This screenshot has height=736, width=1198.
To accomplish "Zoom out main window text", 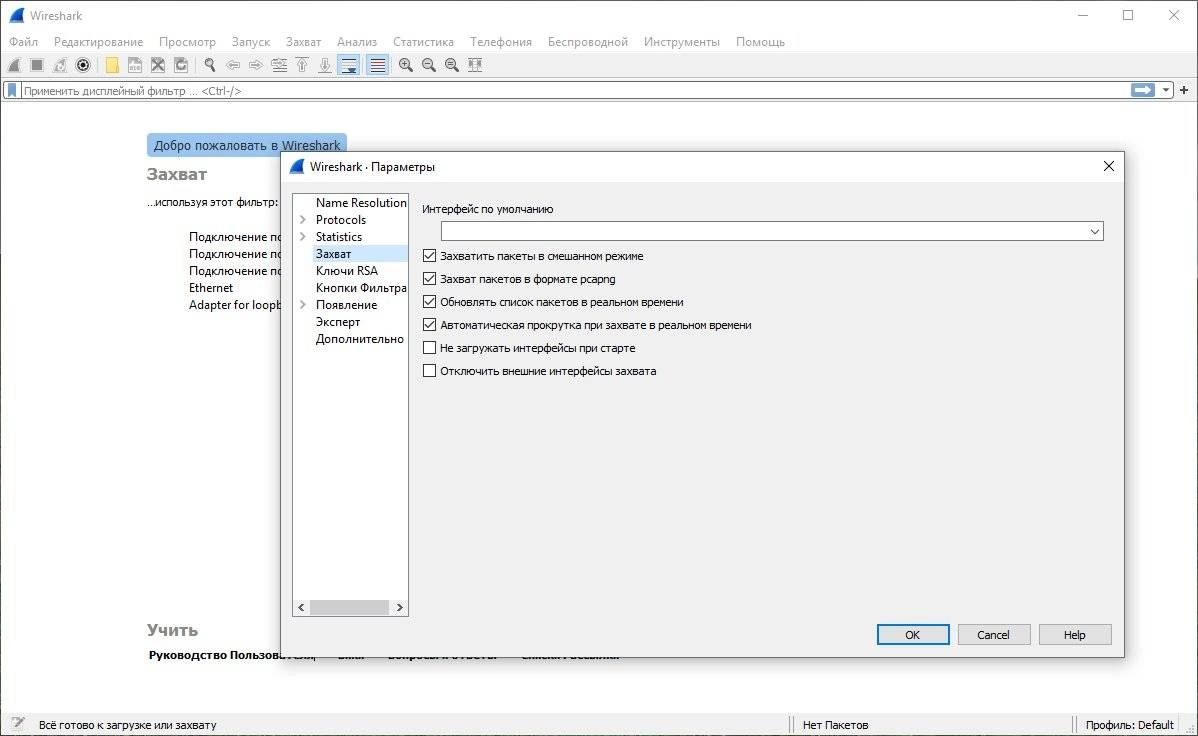I will 429,65.
